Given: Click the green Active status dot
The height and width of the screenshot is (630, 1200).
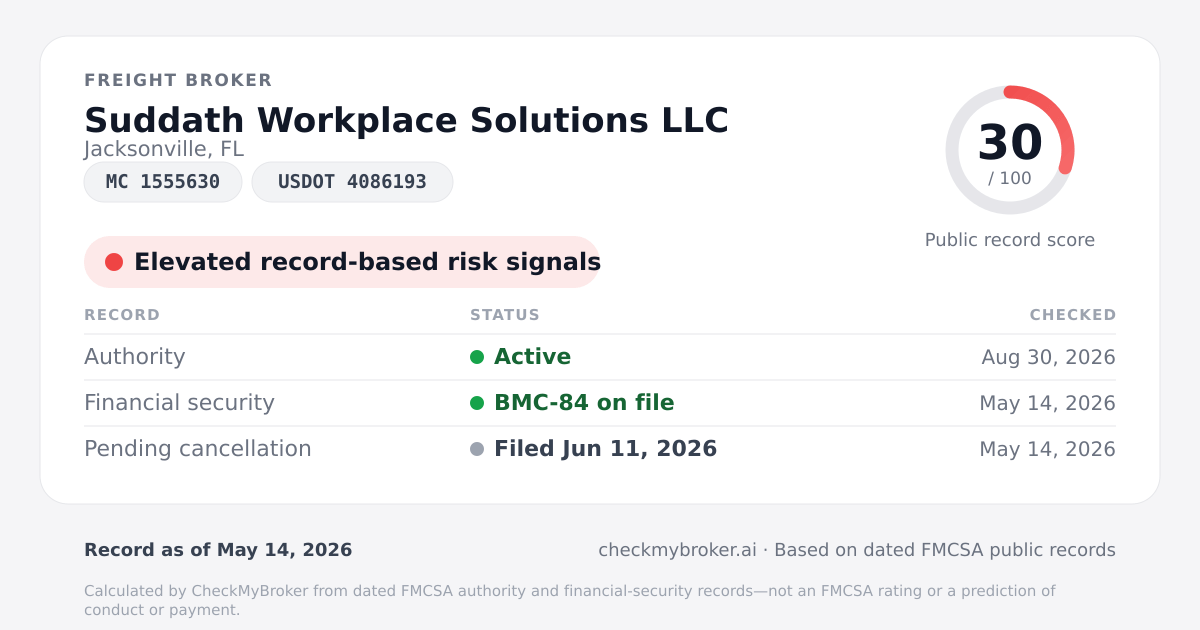Looking at the screenshot, I should [477, 357].
